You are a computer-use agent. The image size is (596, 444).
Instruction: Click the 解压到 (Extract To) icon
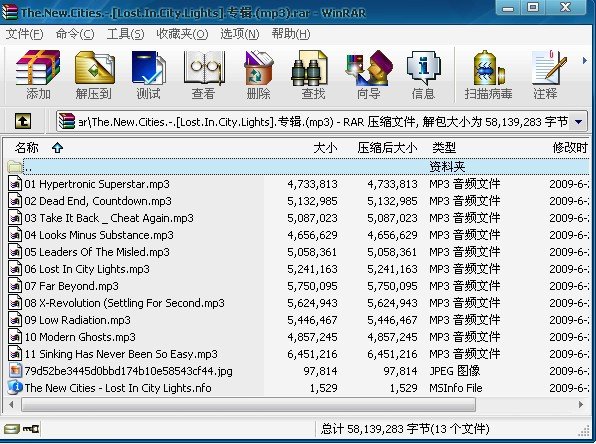(94, 75)
